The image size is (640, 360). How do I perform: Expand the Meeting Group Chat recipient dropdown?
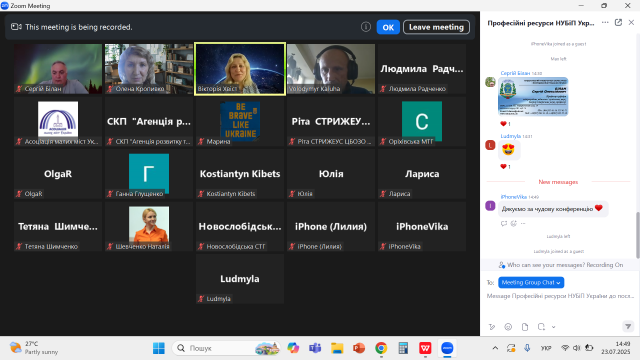pos(531,282)
